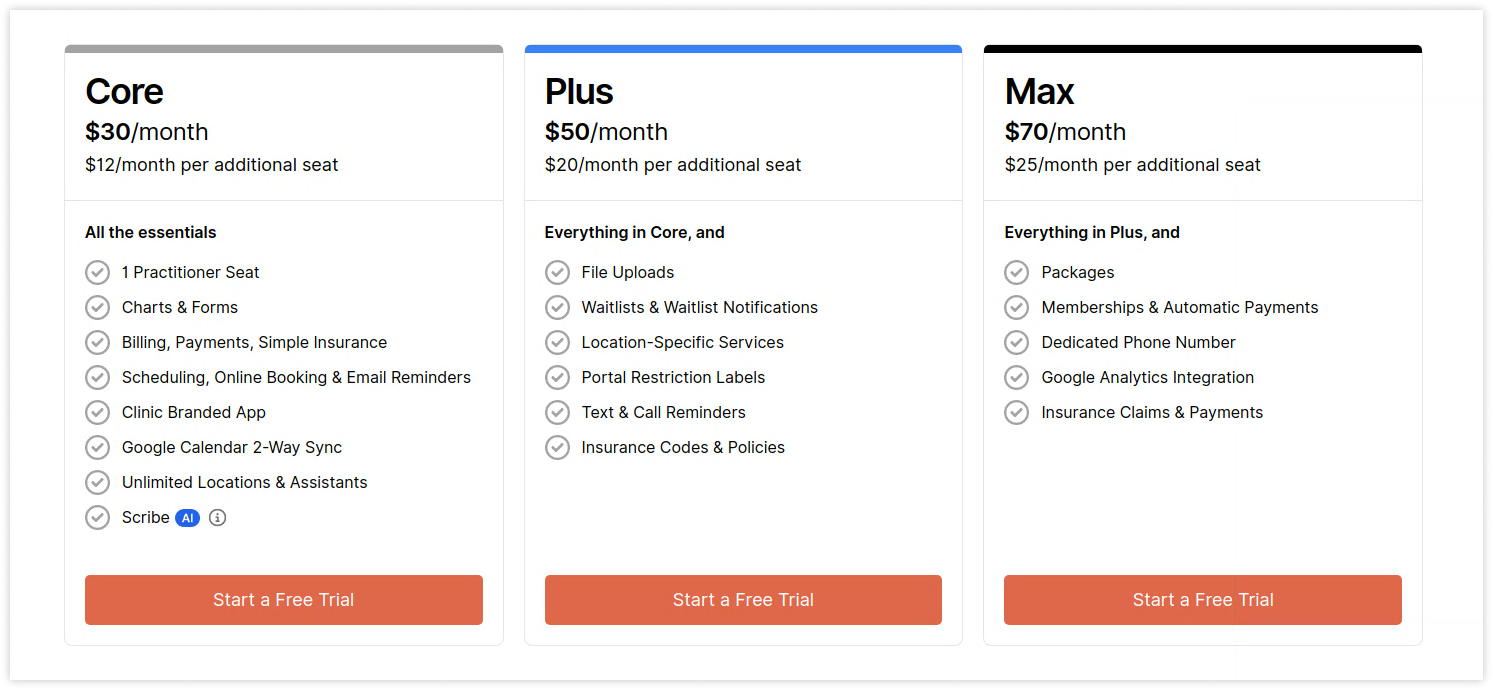Screen dimensions: 1493x690
Task: Click the checkmark icon beside 1 Practitioner Seat
Action: [x=97, y=272]
